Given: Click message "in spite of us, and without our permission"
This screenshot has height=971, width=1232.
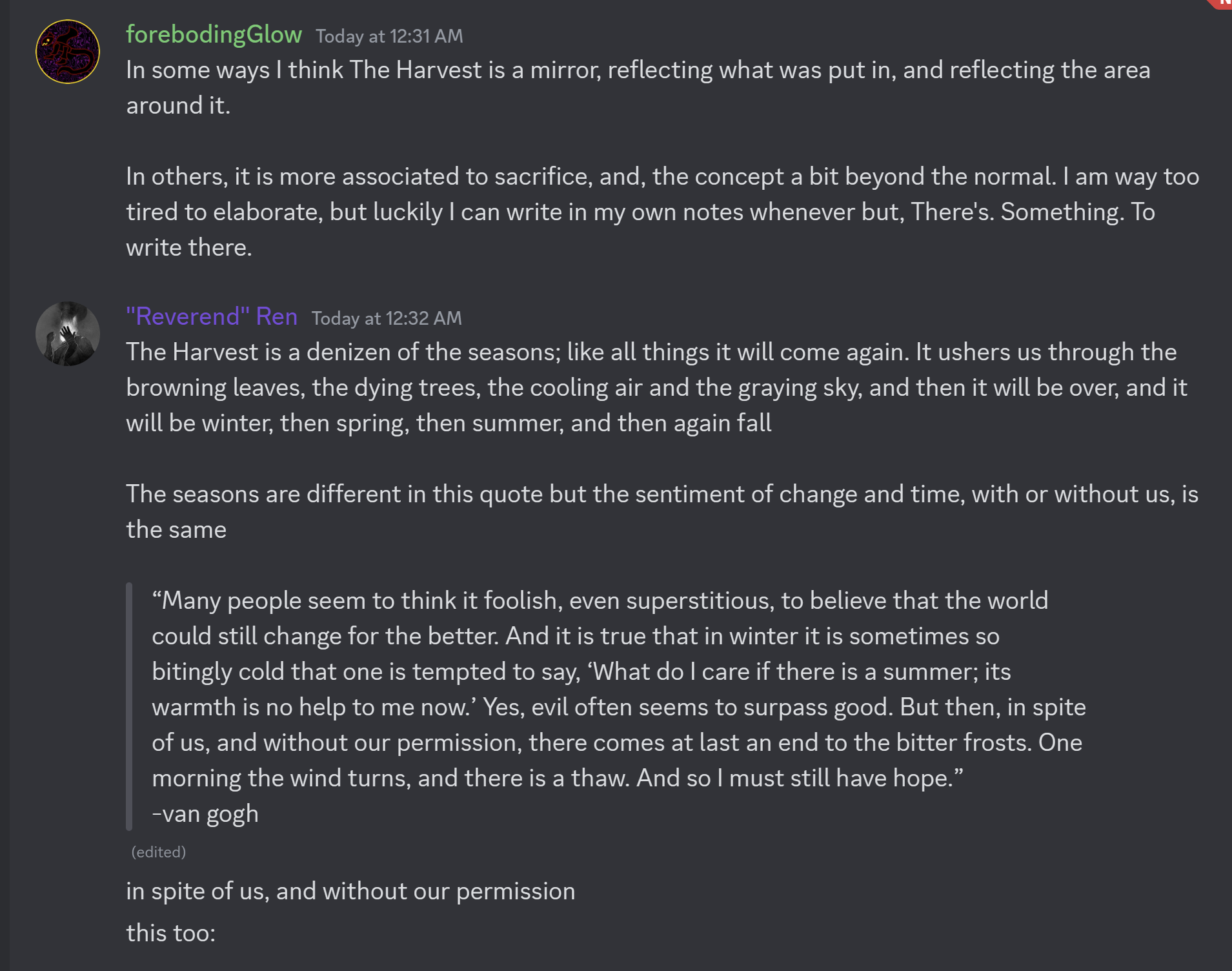Looking at the screenshot, I should point(350,891).
